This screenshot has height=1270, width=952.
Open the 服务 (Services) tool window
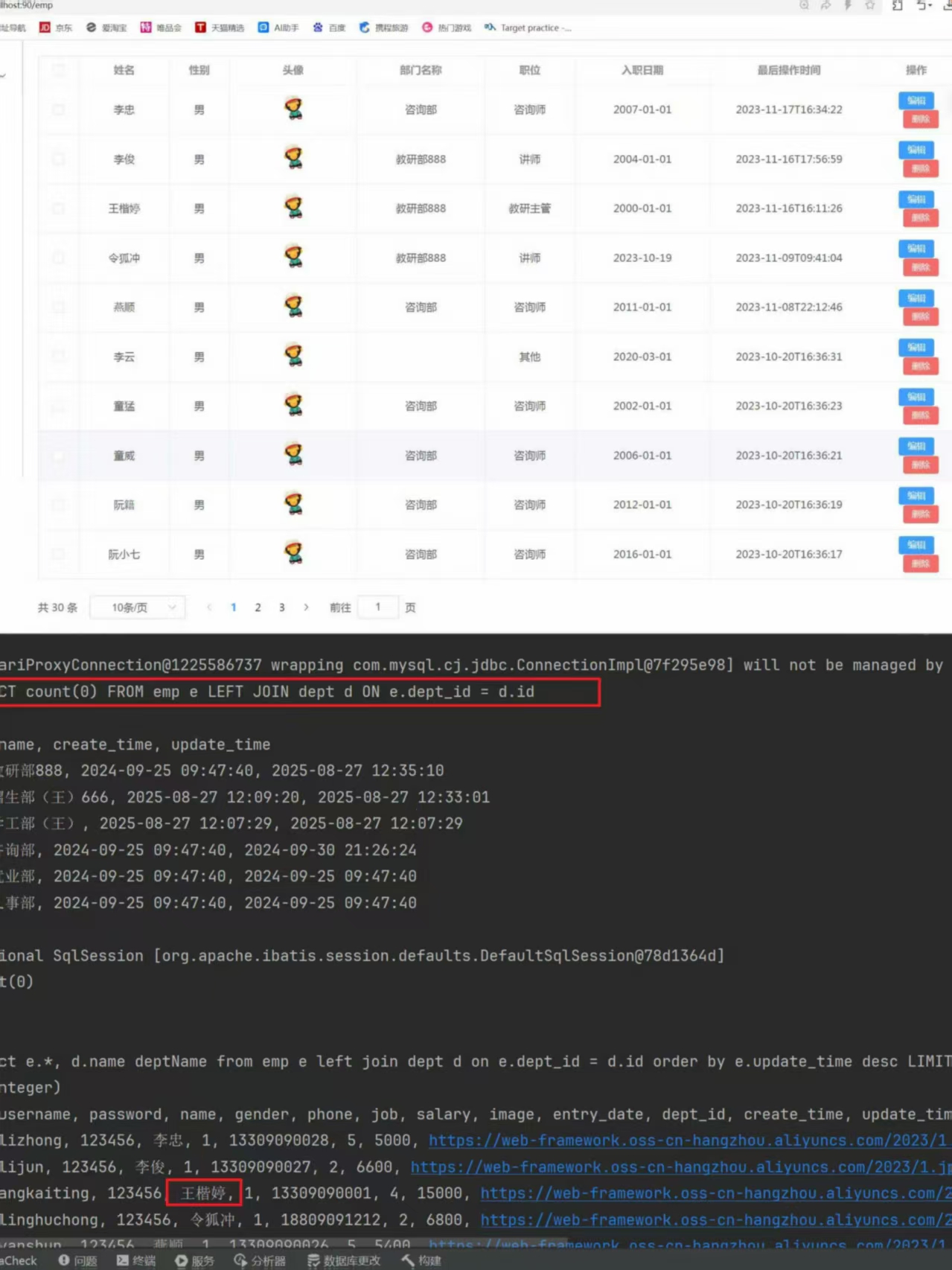pyautogui.click(x=194, y=1260)
